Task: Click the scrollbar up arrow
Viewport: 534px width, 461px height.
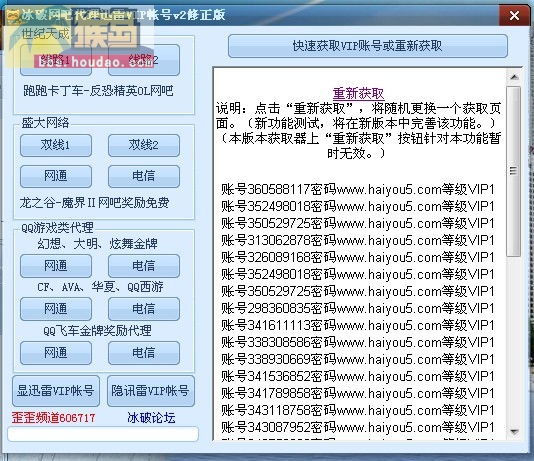Action: click(514, 77)
